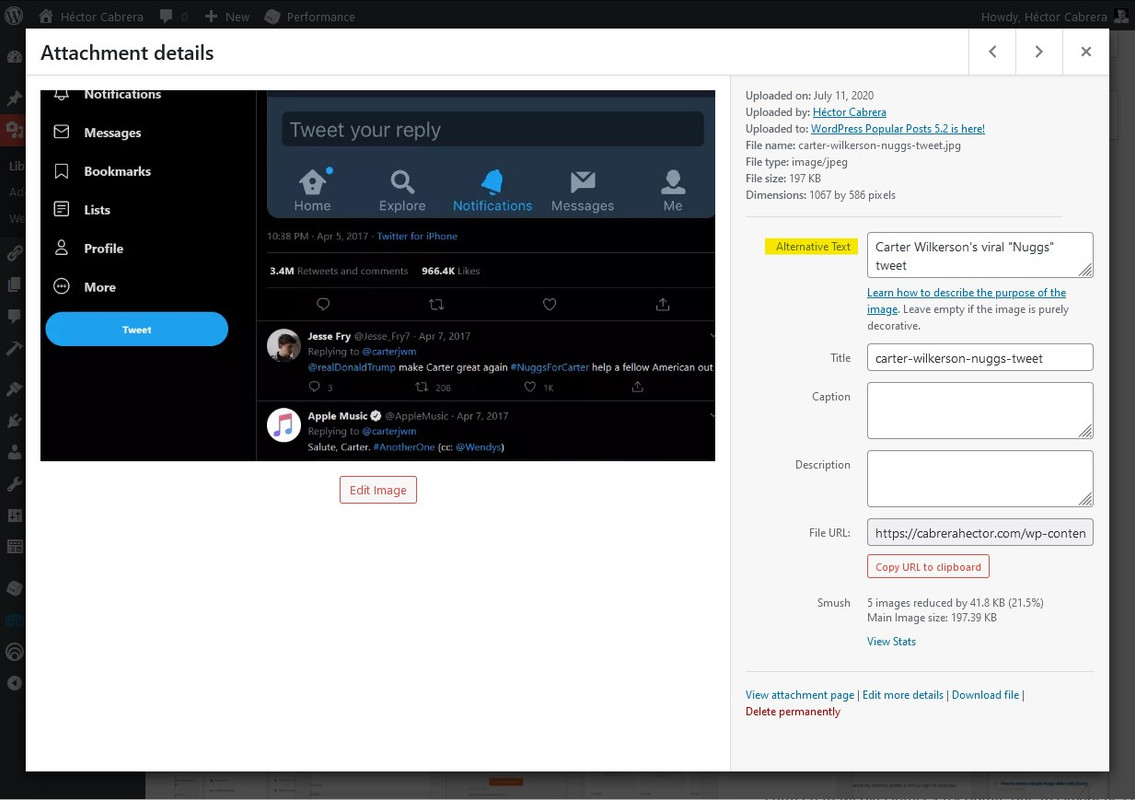This screenshot has width=1135, height=800.
Task: Click the home icon beside site name
Action: click(x=45, y=16)
